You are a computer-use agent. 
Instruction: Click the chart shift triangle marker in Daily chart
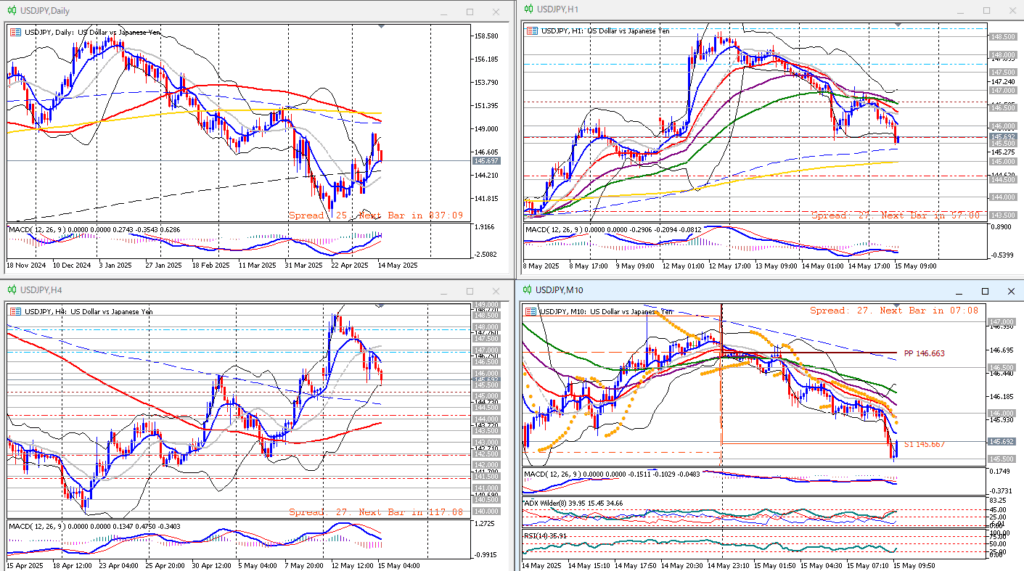click(x=381, y=27)
